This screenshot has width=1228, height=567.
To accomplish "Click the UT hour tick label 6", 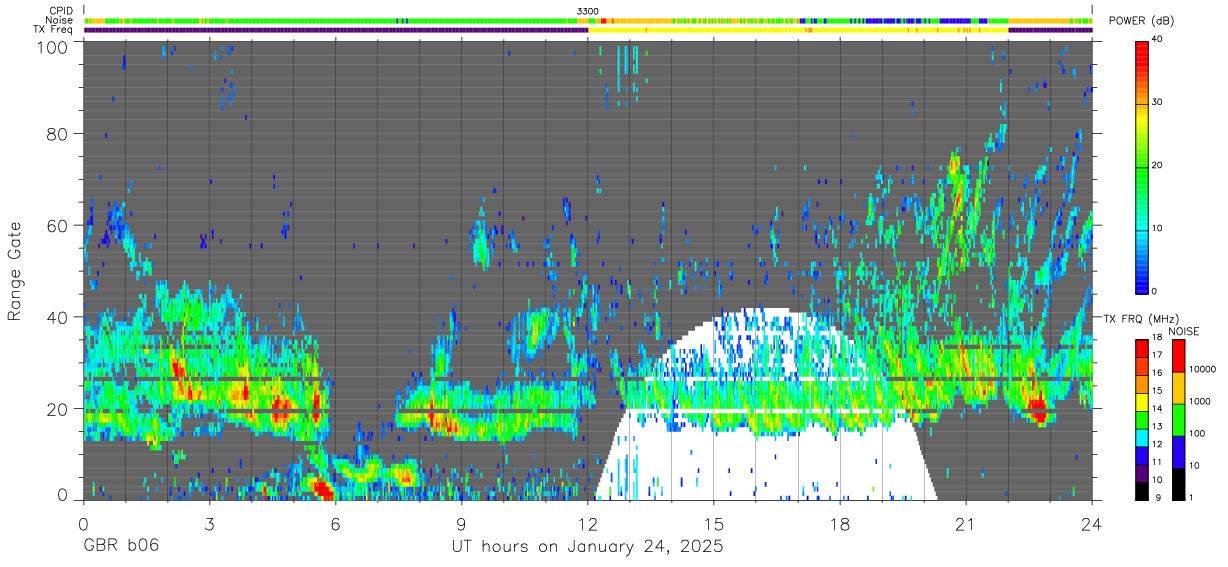I will pos(335,524).
